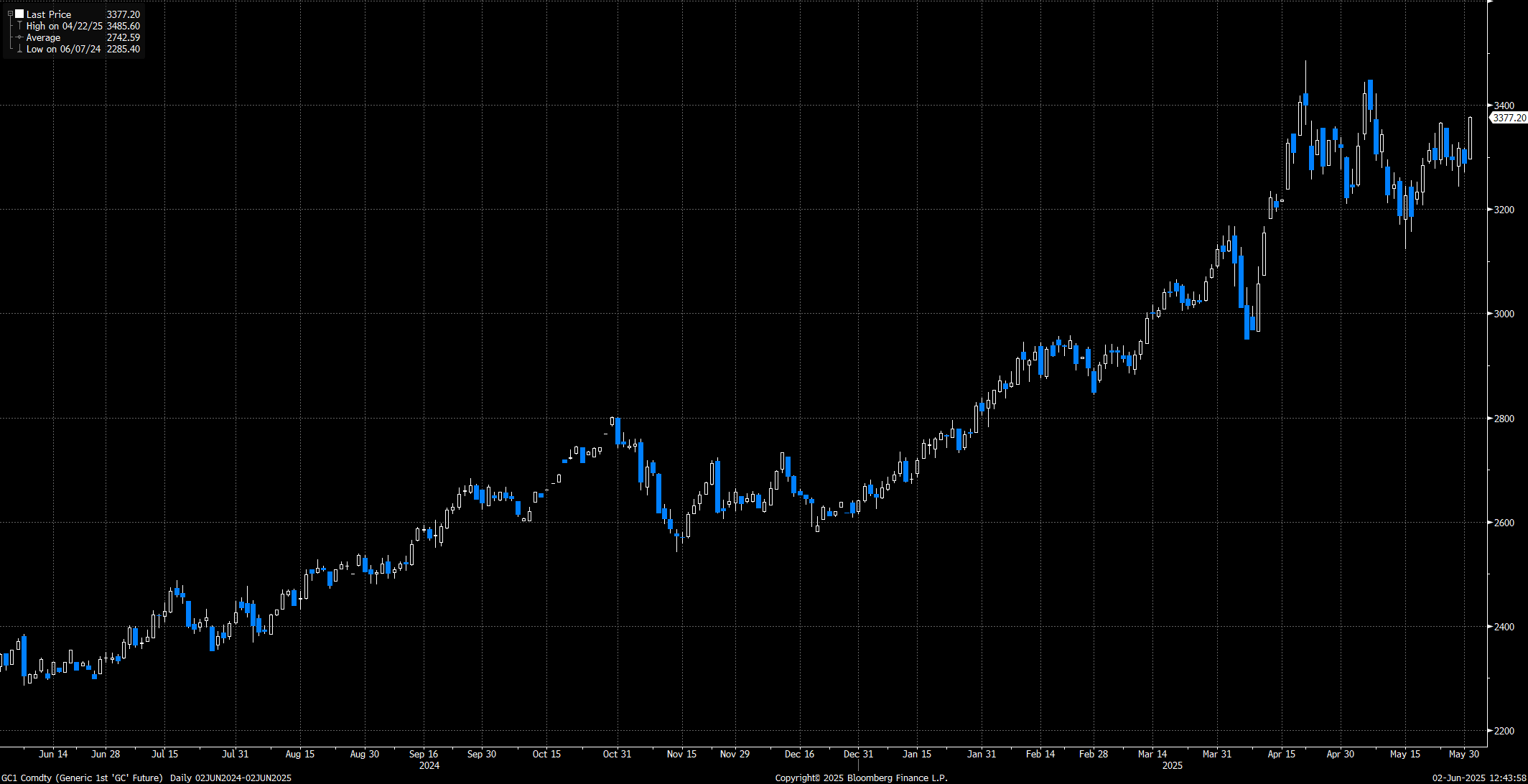Screen dimensions: 1528x784
Task: Click the Low marker icon in legend
Action: [19, 49]
